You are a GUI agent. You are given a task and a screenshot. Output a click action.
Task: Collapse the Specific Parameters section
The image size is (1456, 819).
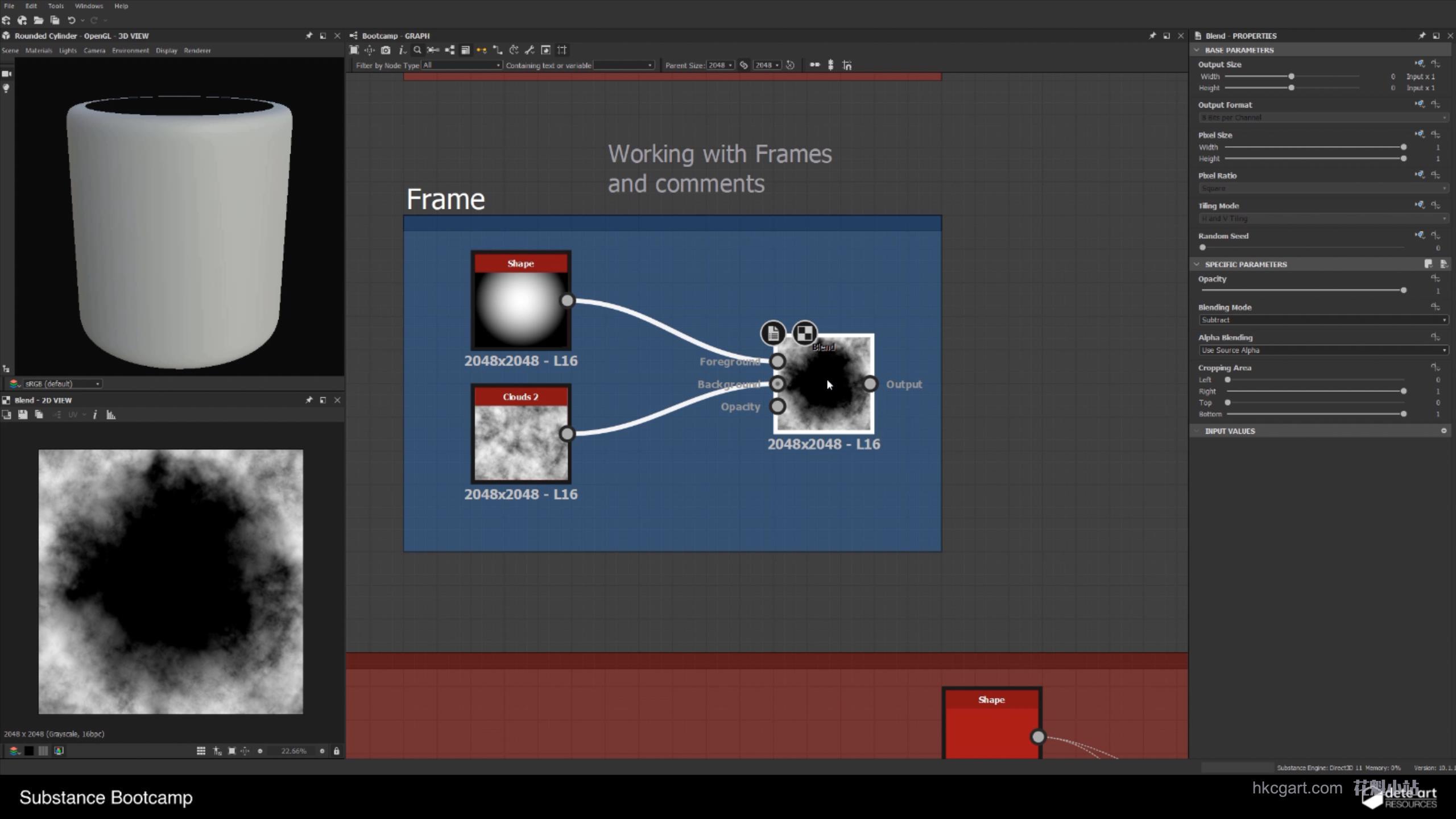[x=1197, y=264]
